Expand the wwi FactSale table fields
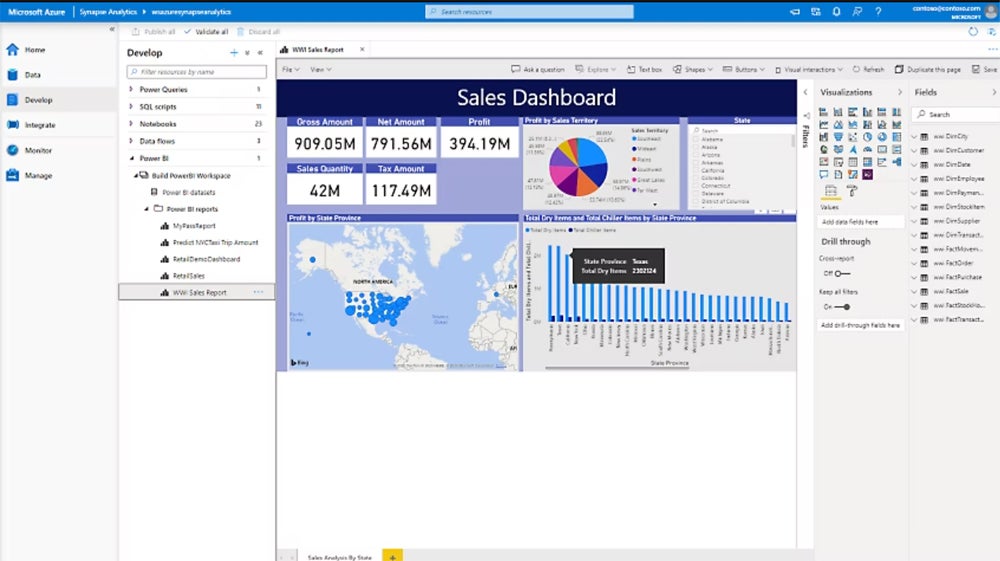 (914, 291)
